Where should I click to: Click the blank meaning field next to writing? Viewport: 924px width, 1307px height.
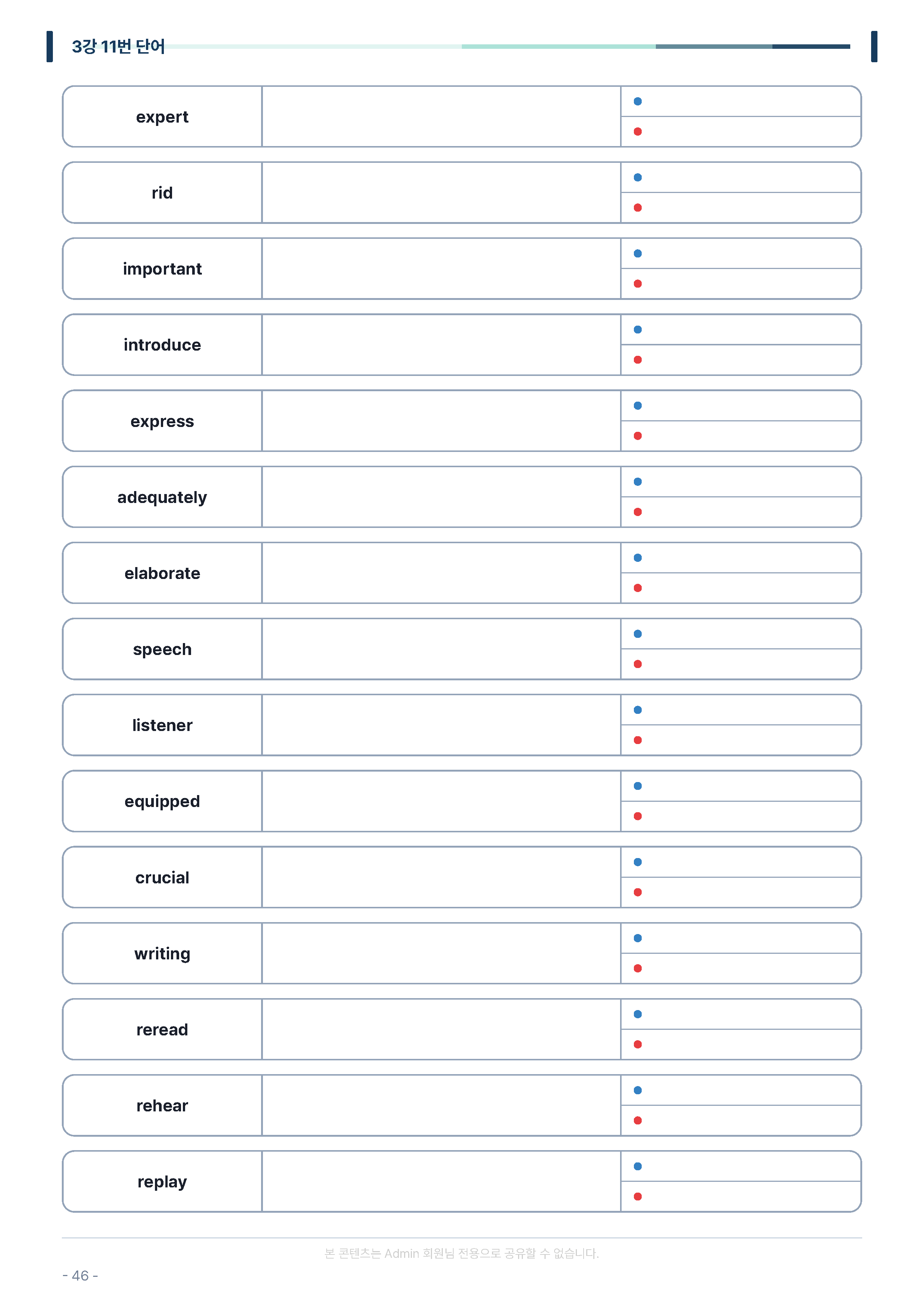[x=441, y=953]
